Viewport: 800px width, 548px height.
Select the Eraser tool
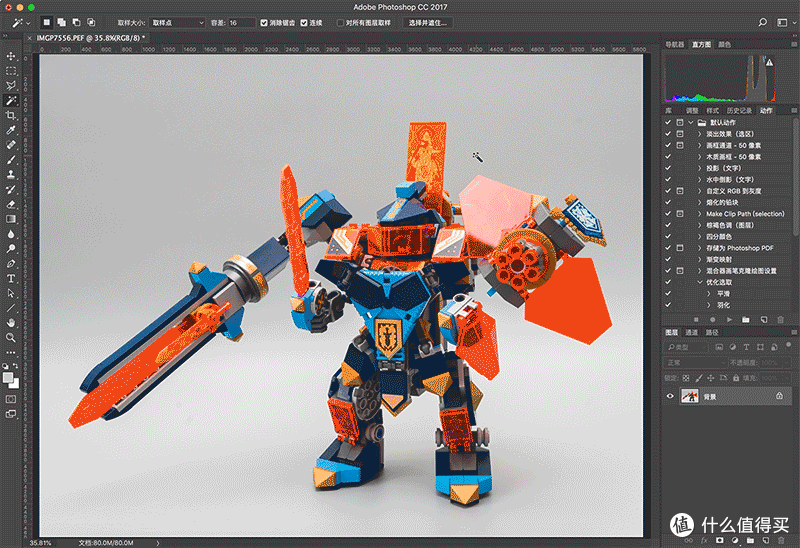click(x=11, y=204)
